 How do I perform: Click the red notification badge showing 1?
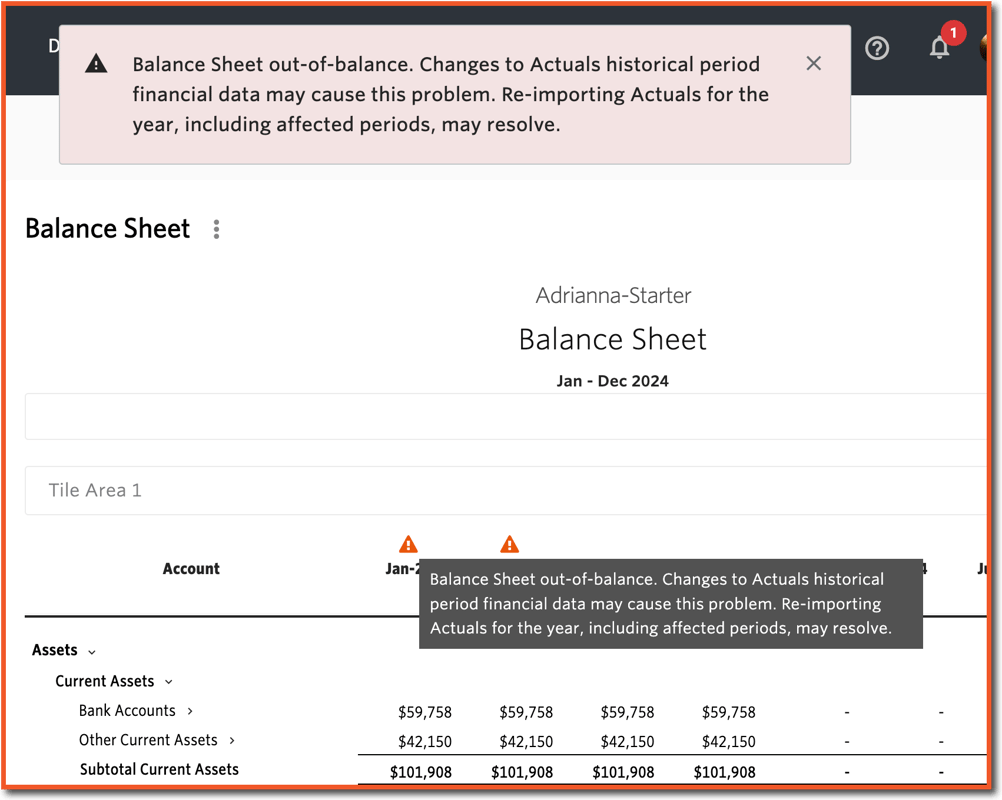[952, 32]
